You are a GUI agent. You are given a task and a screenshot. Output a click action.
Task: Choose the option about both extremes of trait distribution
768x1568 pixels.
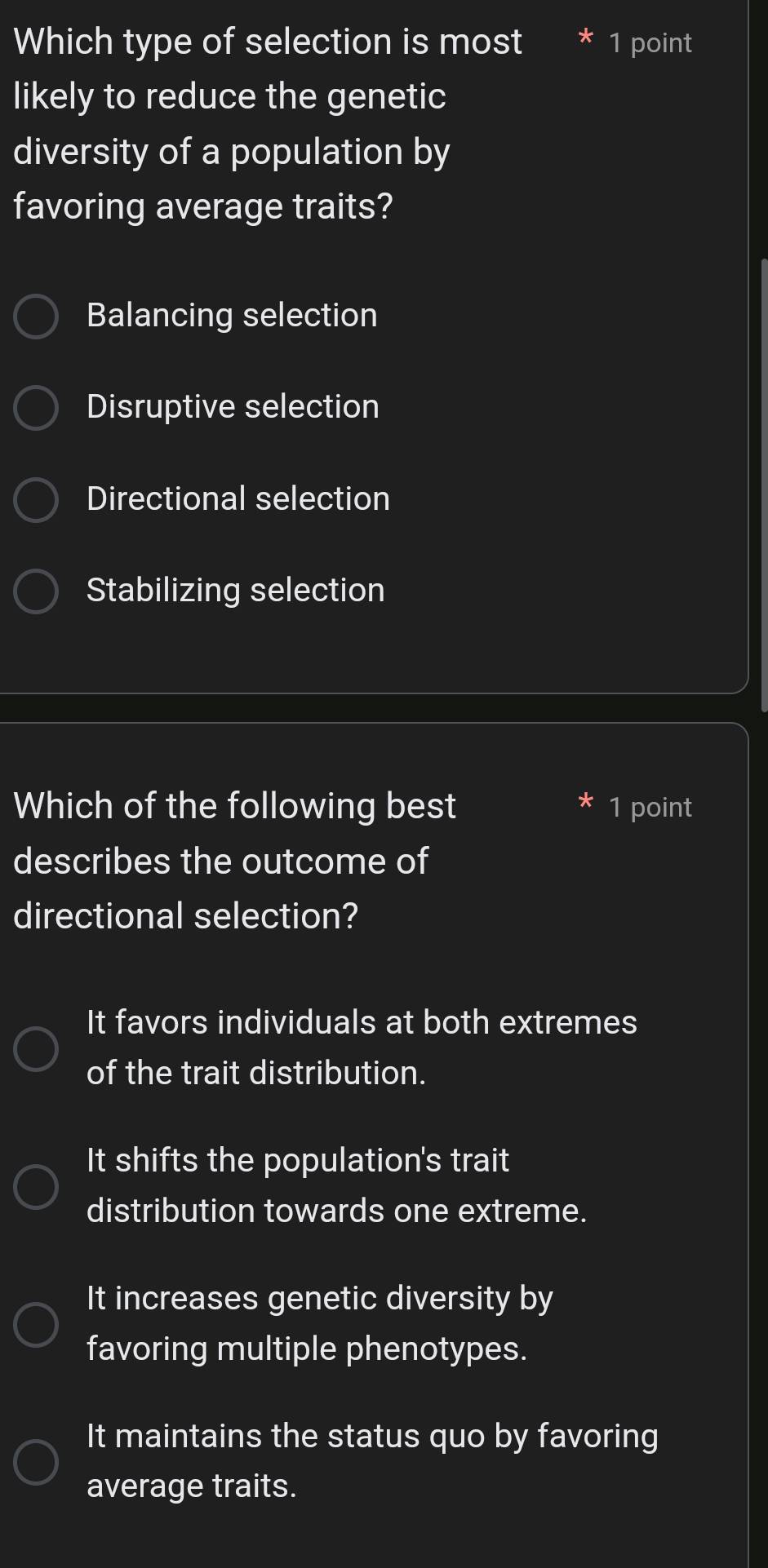coord(36,1048)
